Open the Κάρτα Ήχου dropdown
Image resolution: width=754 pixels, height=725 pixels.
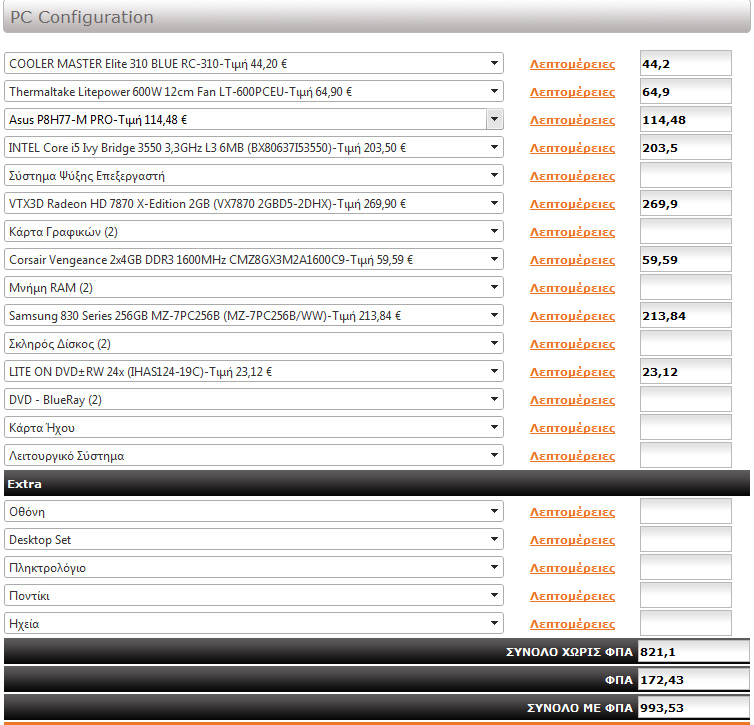254,427
